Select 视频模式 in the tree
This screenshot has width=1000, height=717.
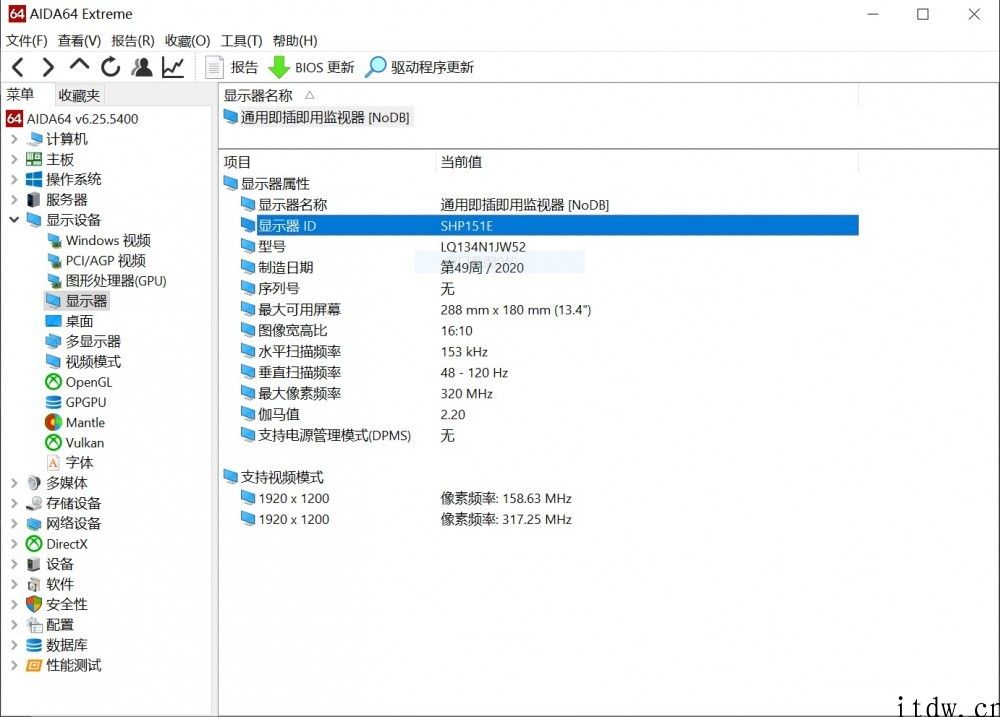click(93, 362)
